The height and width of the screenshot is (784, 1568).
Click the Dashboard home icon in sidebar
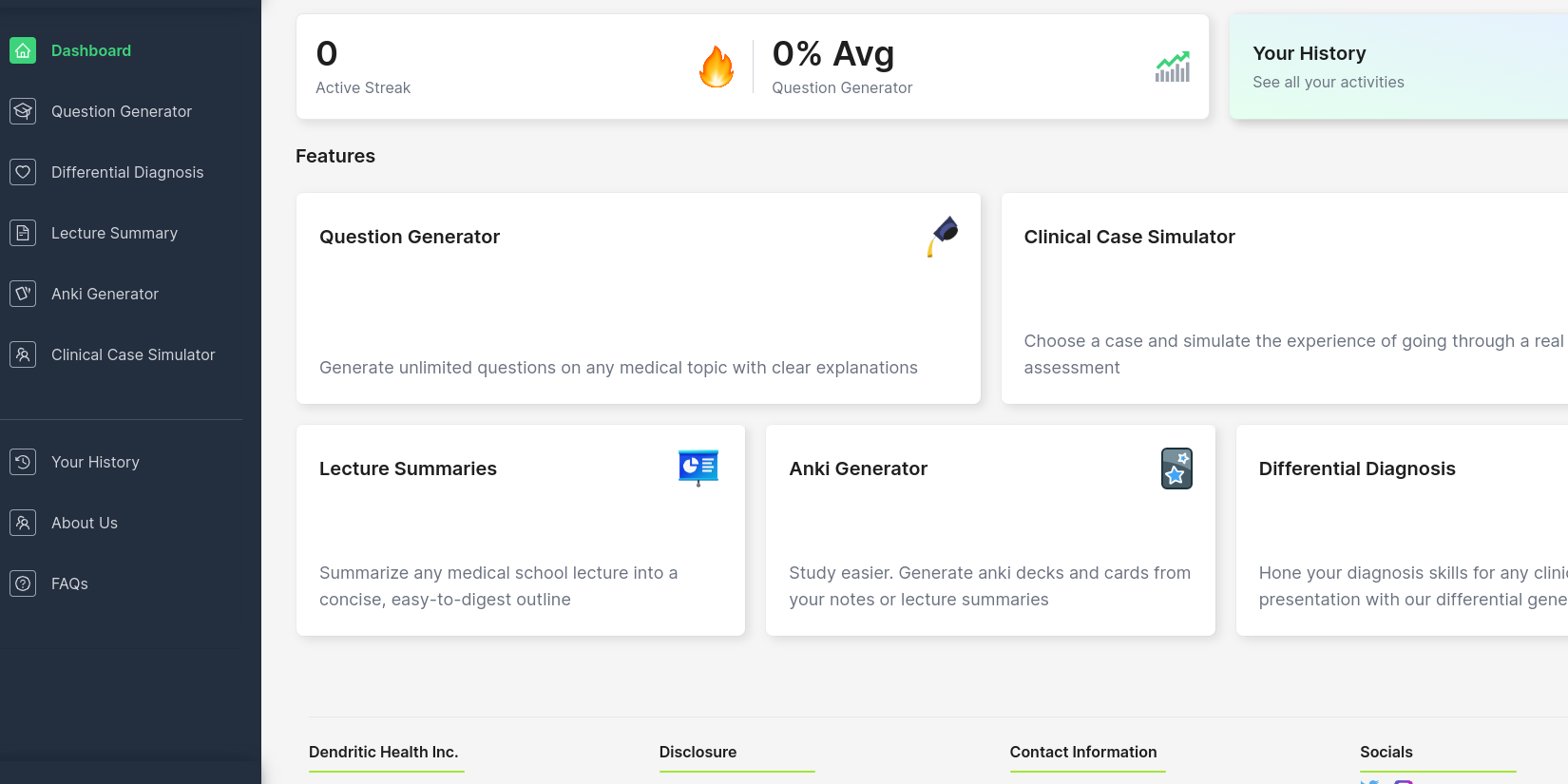click(23, 50)
